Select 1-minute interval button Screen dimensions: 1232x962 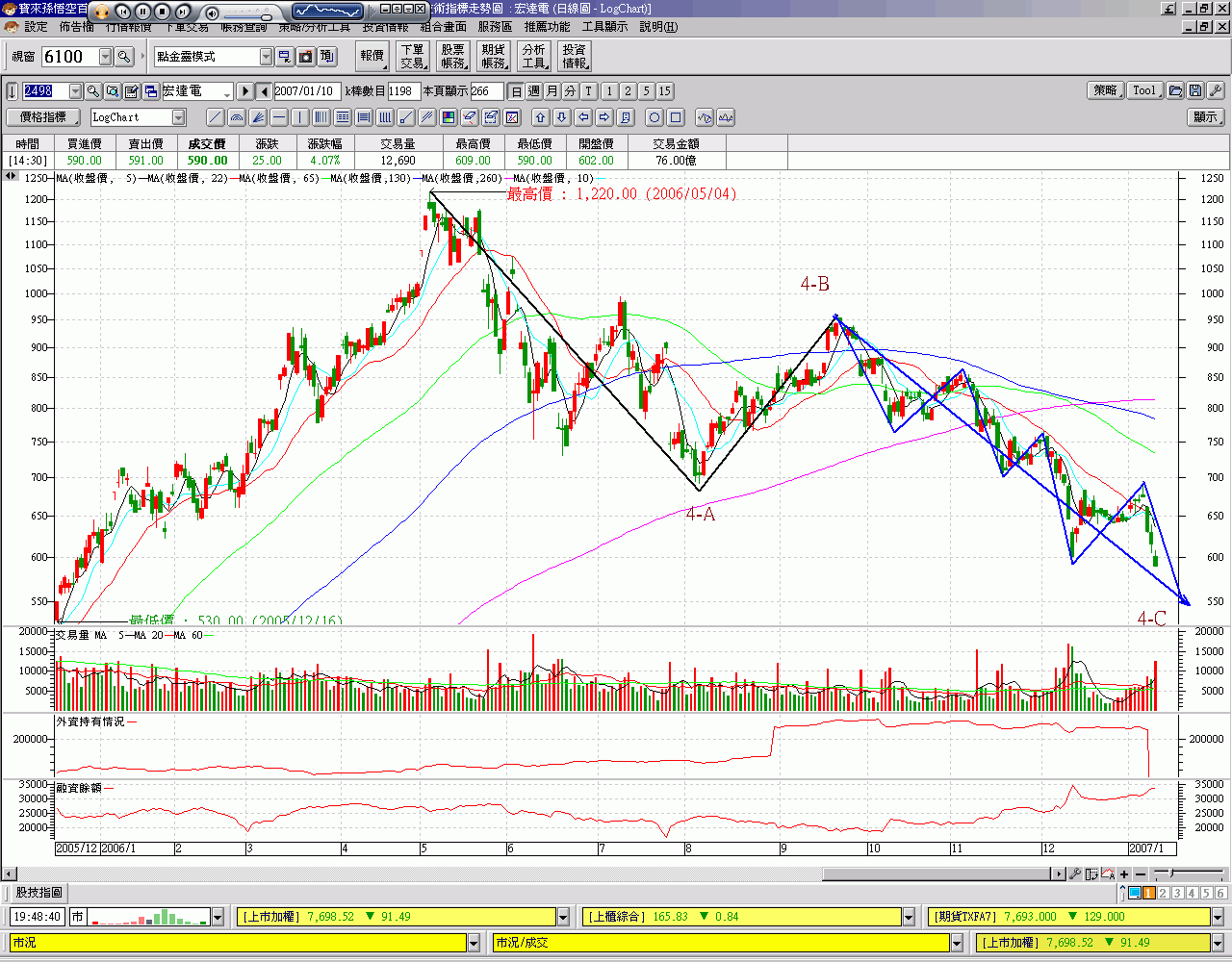tap(609, 91)
